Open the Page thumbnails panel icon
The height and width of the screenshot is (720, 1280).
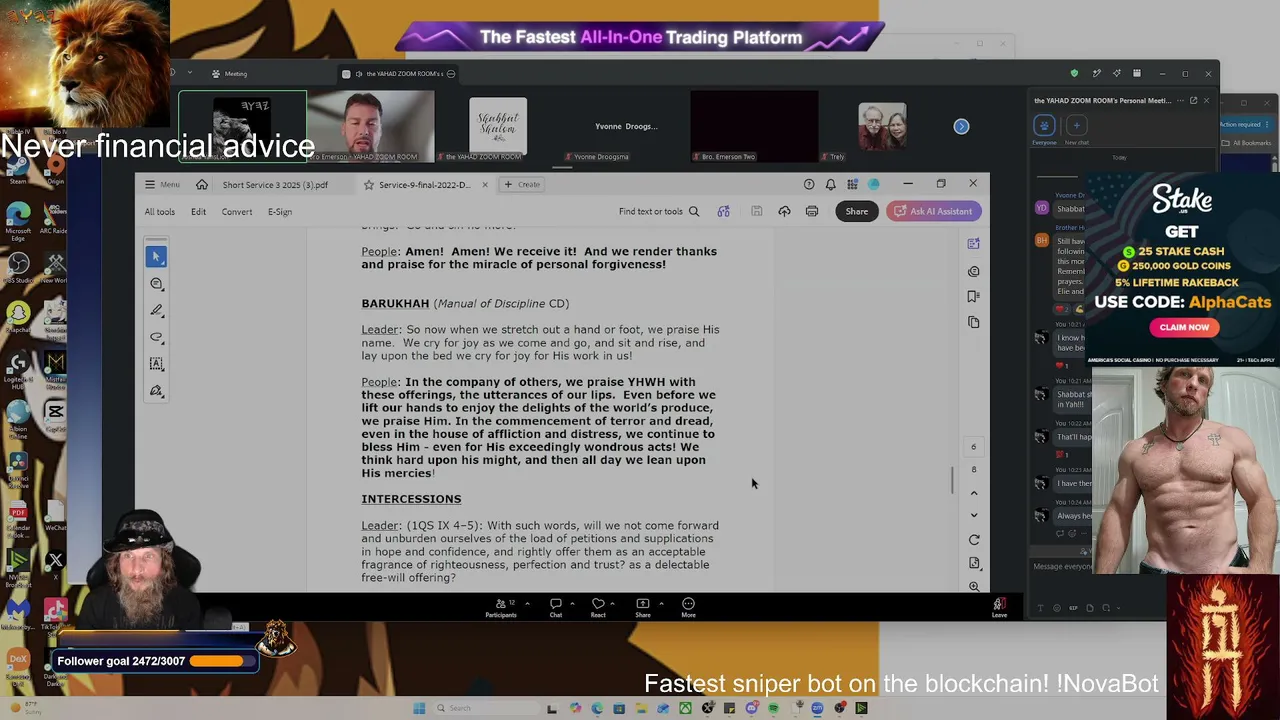coord(974,322)
